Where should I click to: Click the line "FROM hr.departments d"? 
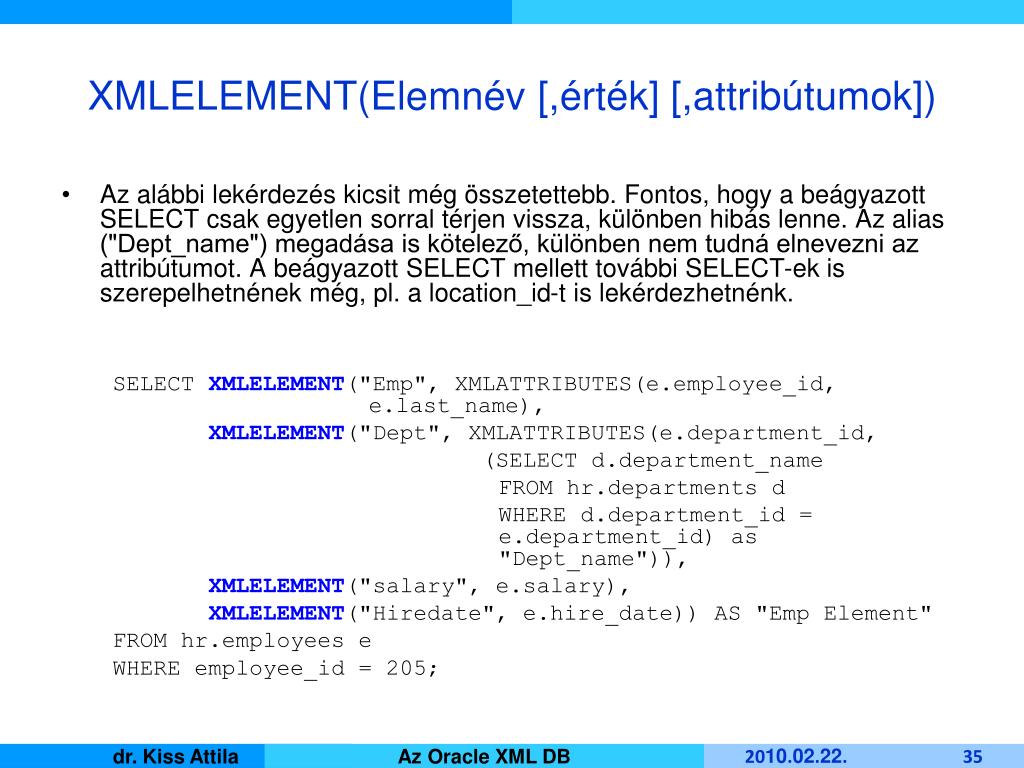(642, 488)
